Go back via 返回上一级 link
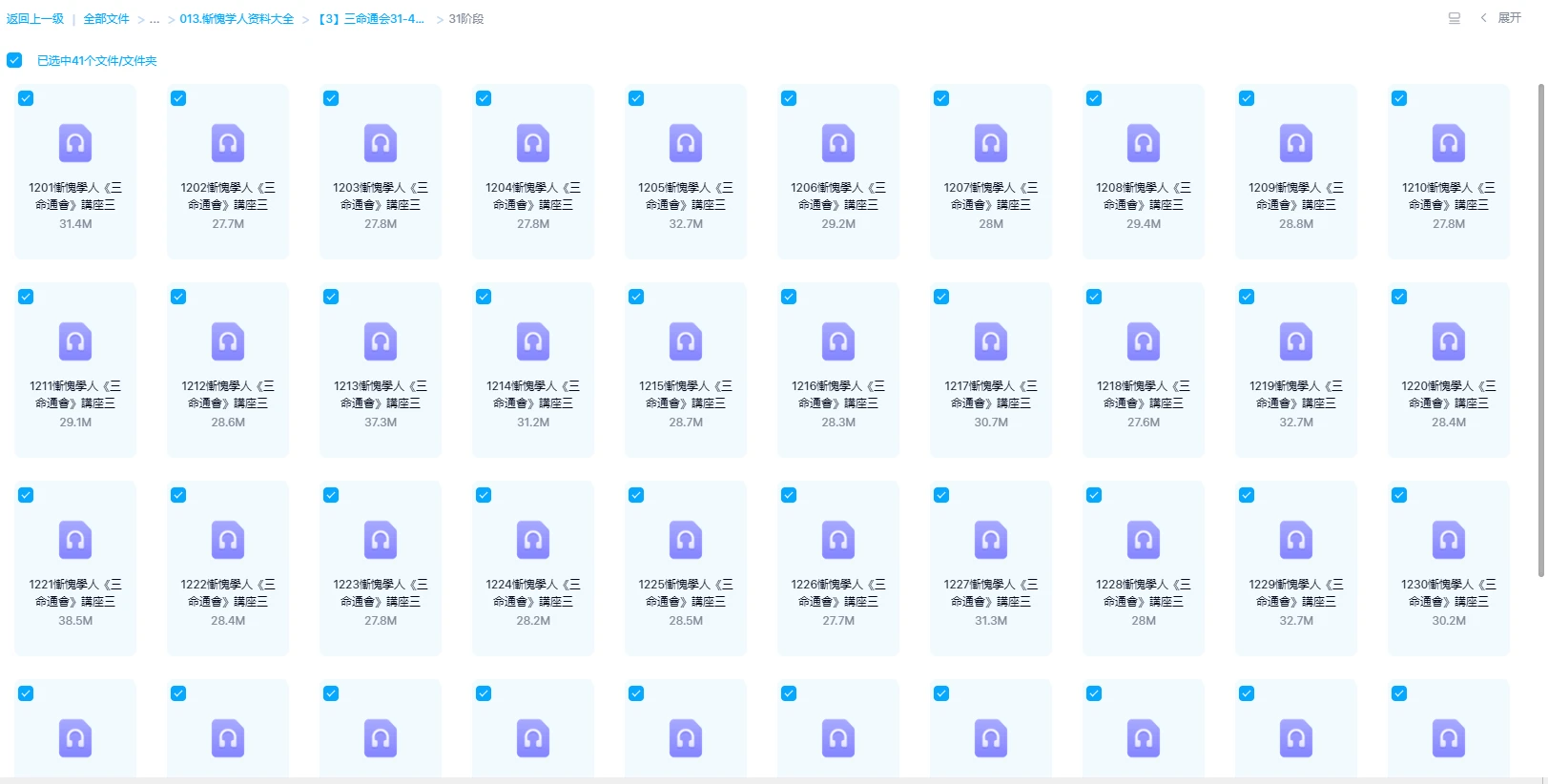The height and width of the screenshot is (784, 1548). coord(35,19)
